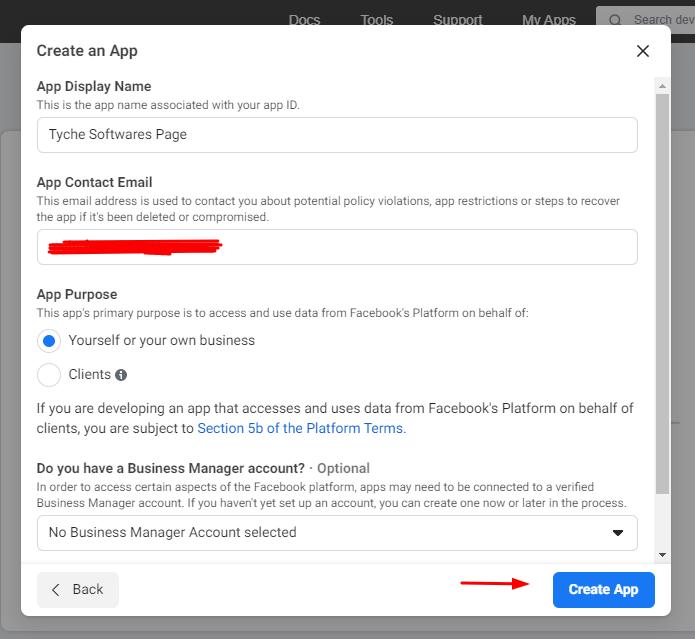The image size is (695, 639).
Task: Click the App Contact Email label
Action: [x=94, y=183]
